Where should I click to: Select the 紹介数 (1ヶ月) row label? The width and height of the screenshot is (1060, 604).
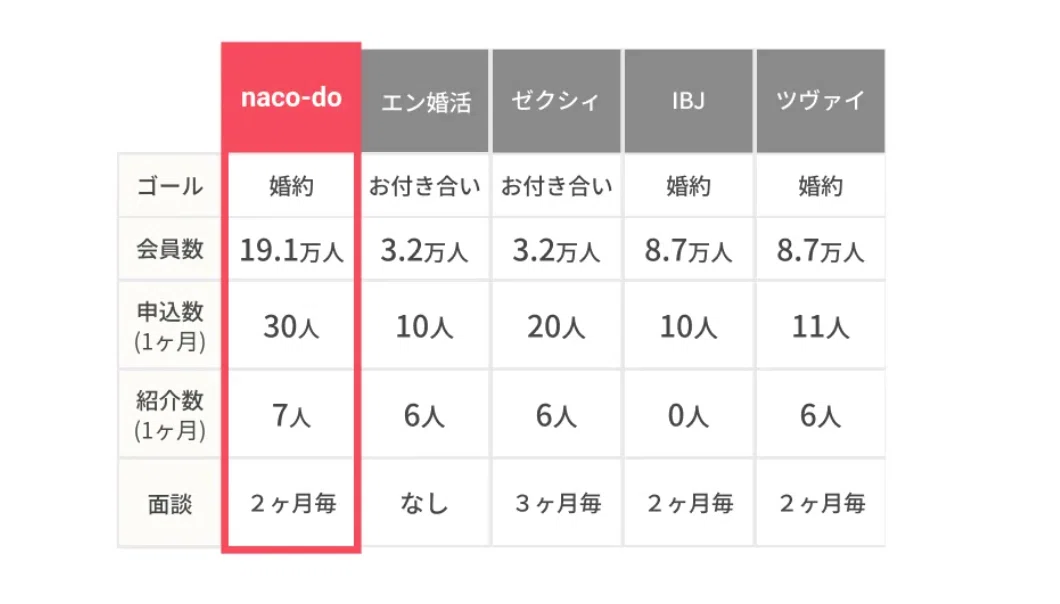(x=170, y=414)
